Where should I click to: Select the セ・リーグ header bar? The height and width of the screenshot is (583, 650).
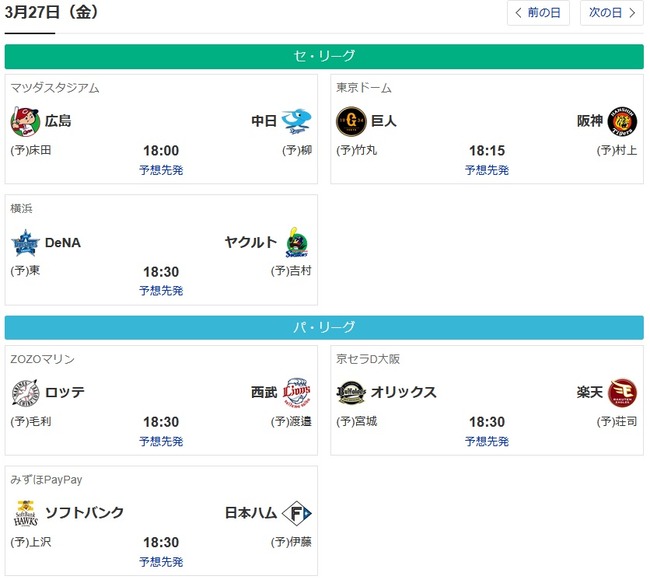click(324, 56)
